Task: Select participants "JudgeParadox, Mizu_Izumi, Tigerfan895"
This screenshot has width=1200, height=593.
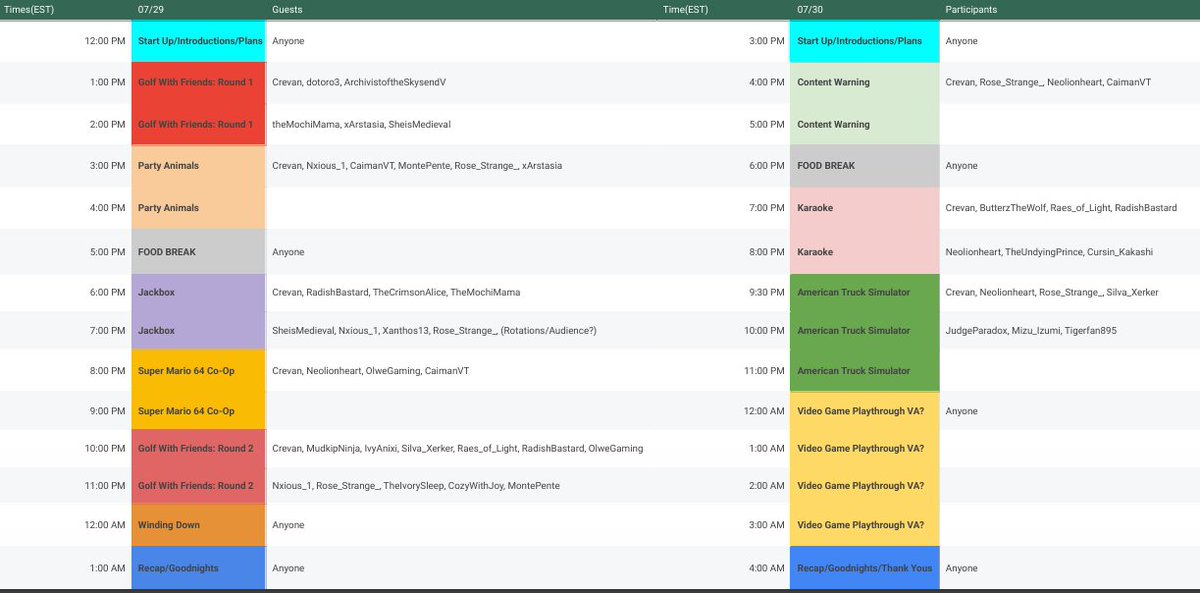Action: (1033, 330)
